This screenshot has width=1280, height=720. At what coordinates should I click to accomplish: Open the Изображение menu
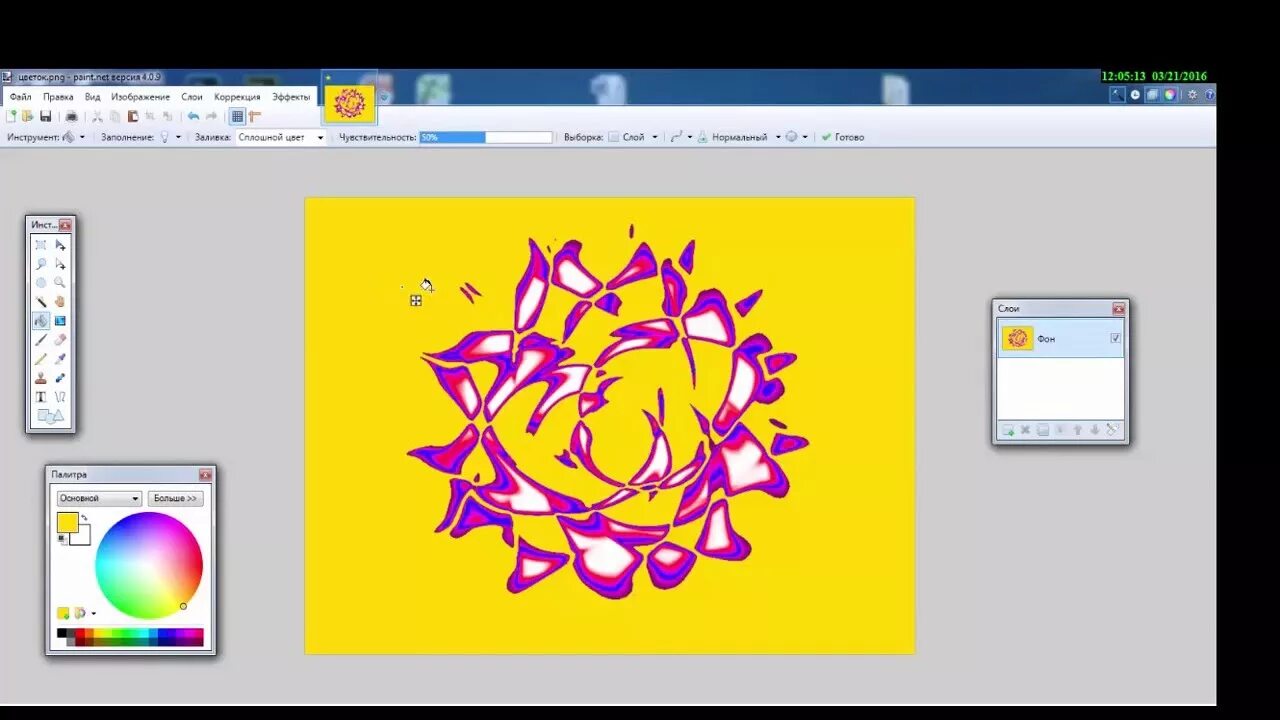140,97
